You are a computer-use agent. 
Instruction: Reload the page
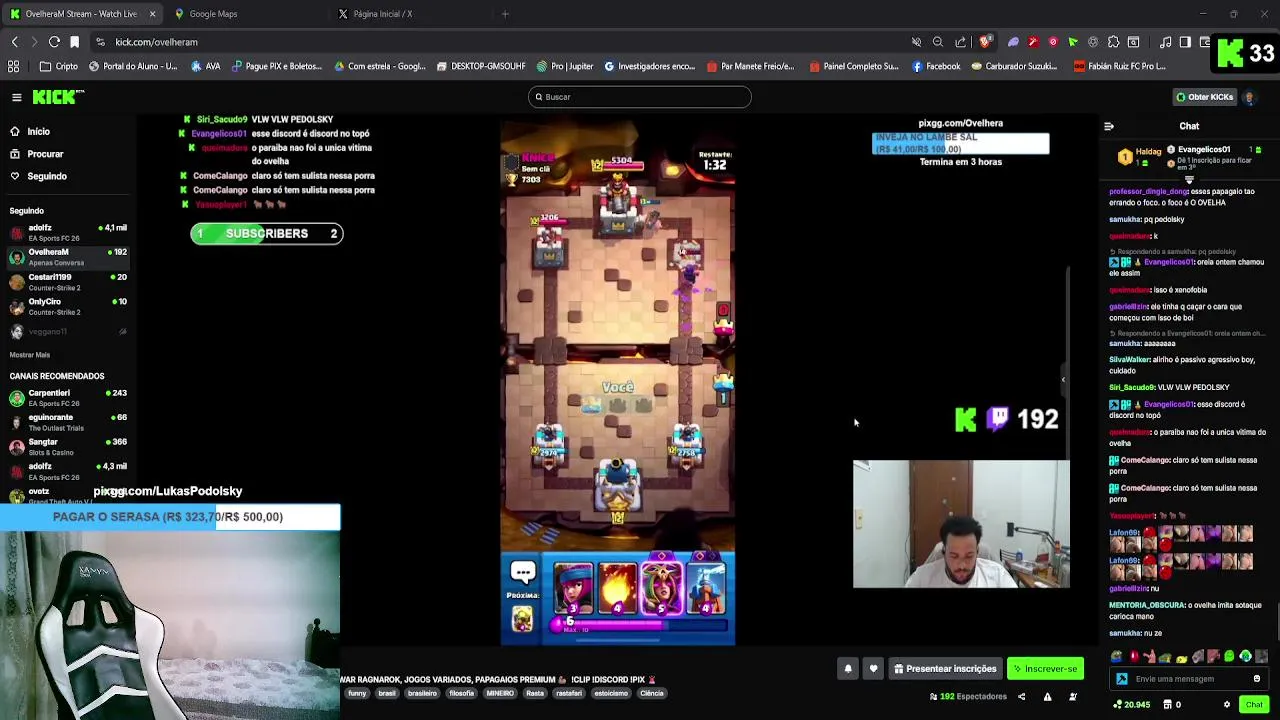(x=54, y=42)
